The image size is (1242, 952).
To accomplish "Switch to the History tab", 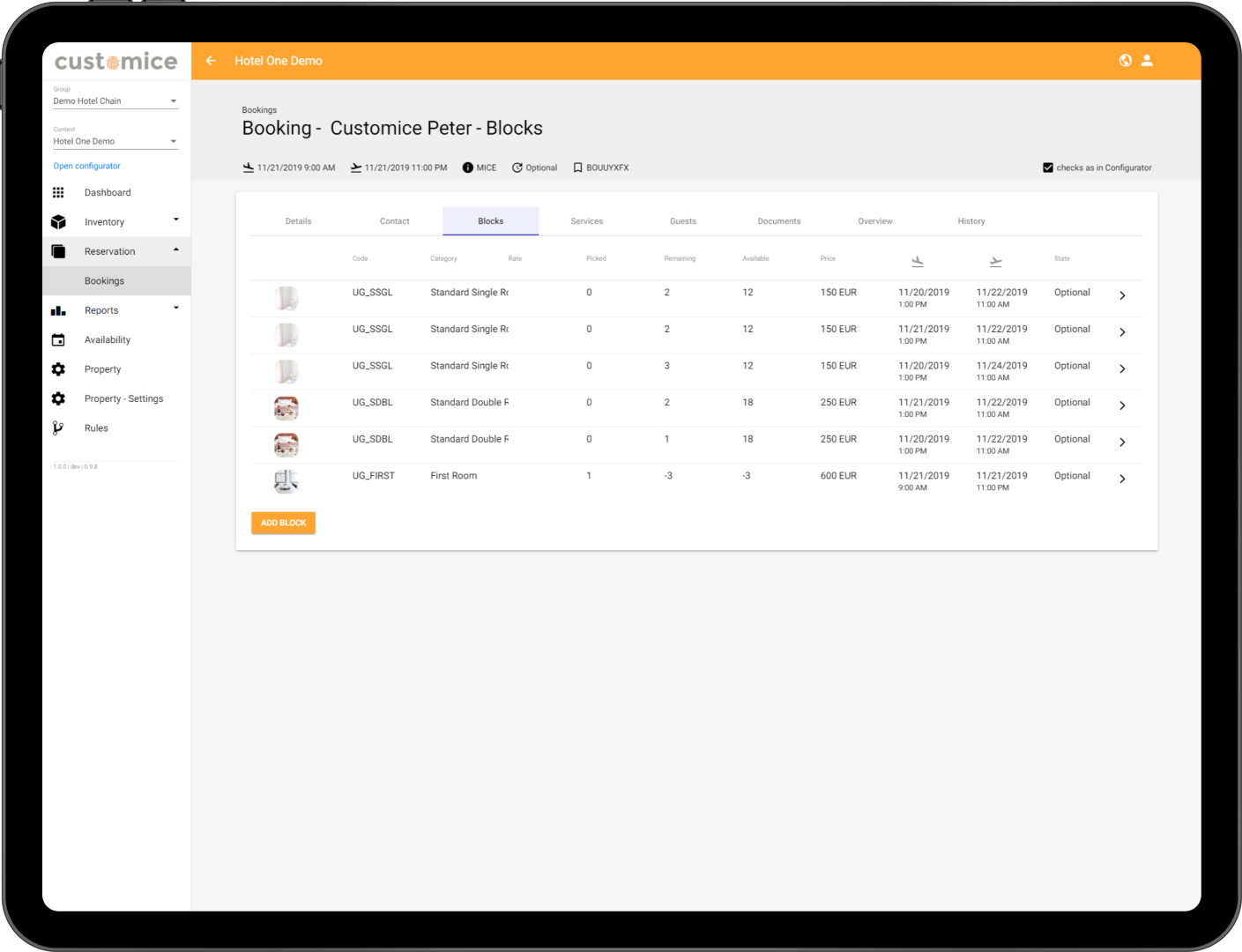I will tap(971, 221).
